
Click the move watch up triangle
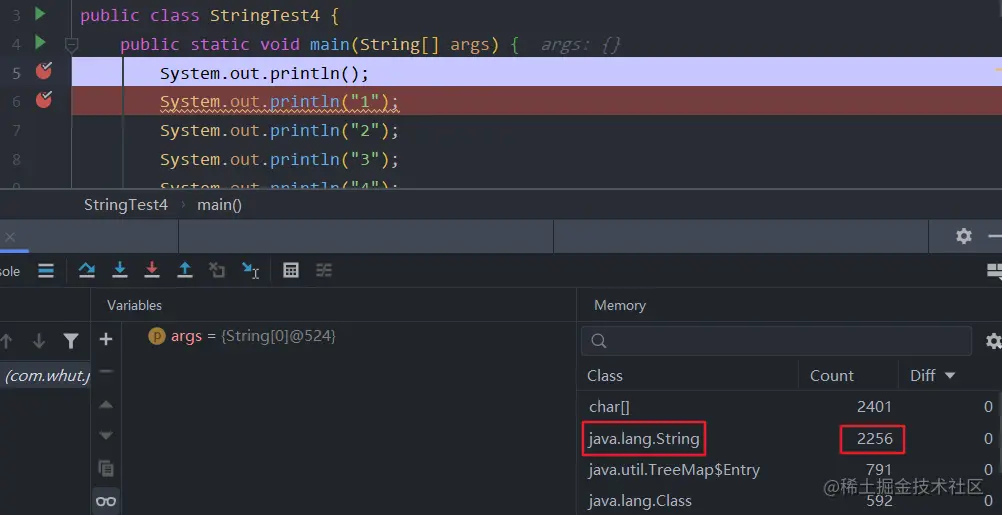pos(106,404)
